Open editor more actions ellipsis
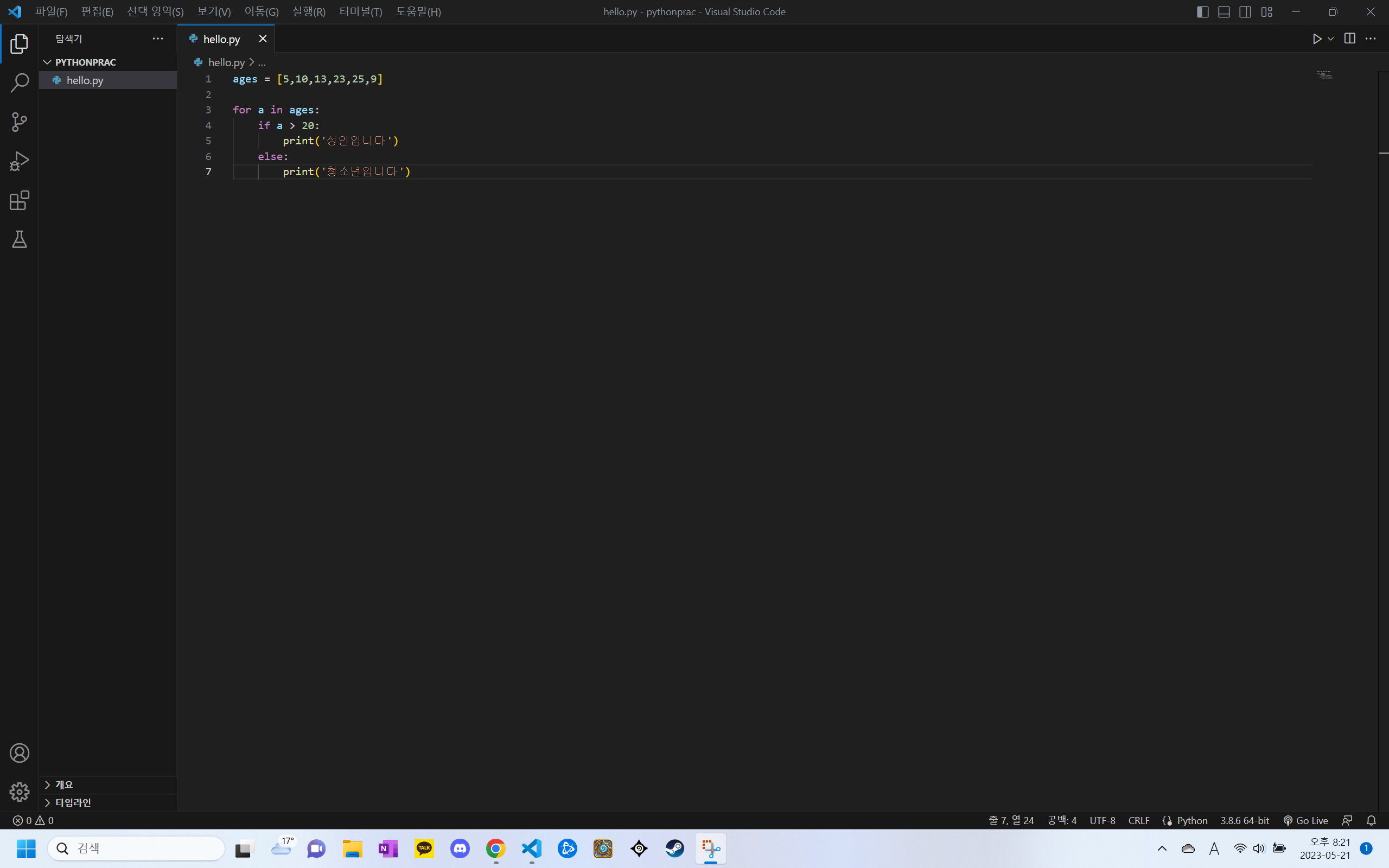This screenshot has height=868, width=1389. coord(1371,39)
